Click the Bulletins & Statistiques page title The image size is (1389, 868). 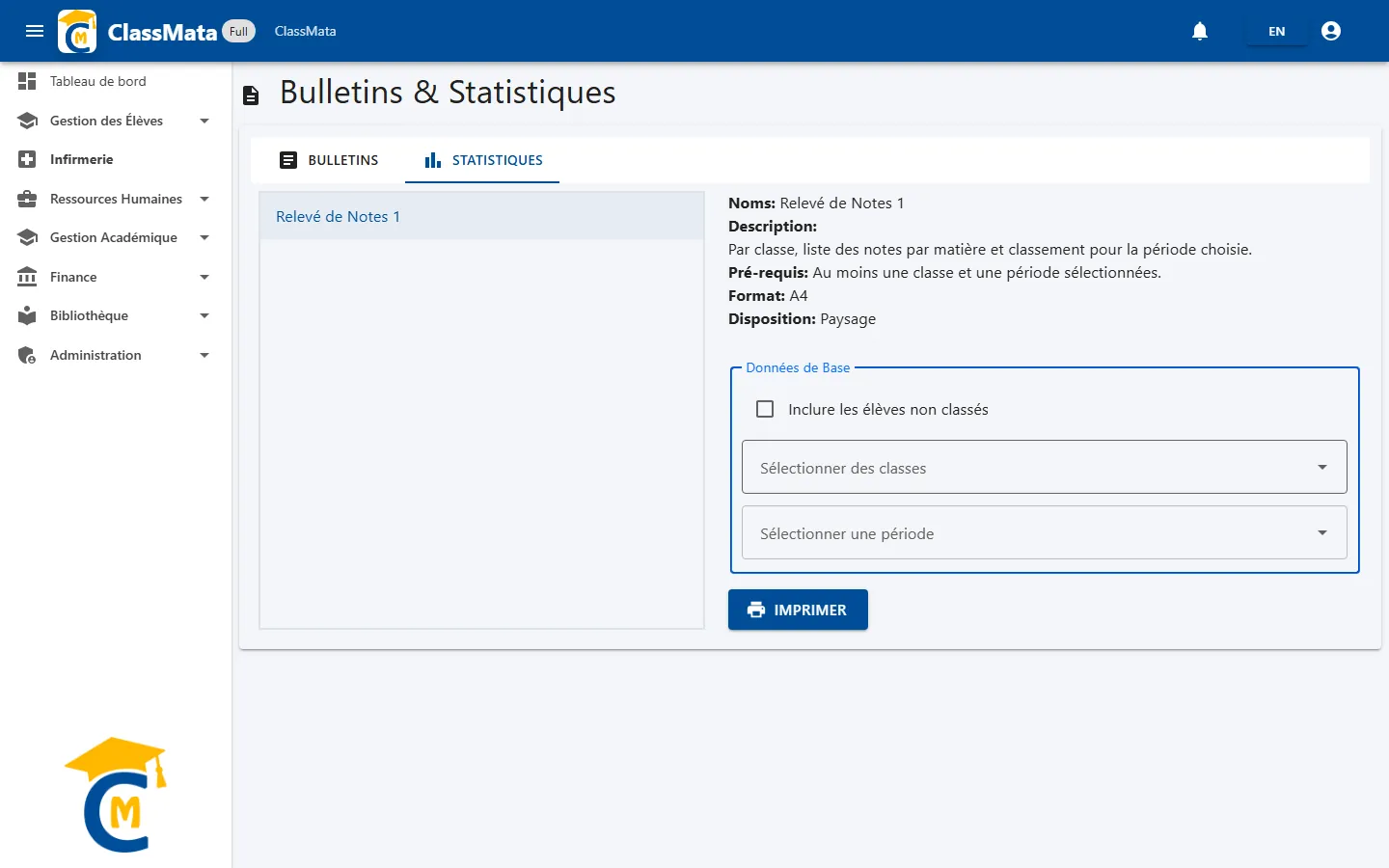448,93
